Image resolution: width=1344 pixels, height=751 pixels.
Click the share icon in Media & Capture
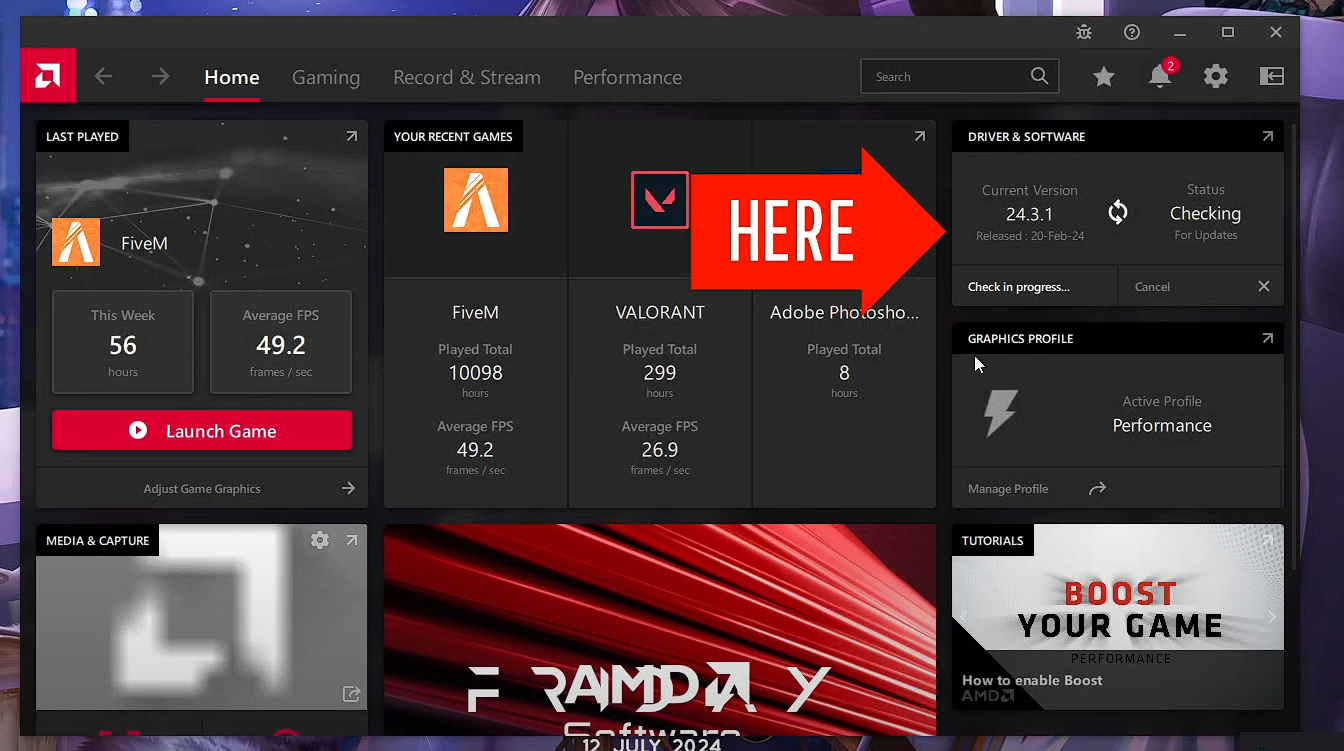pos(350,694)
